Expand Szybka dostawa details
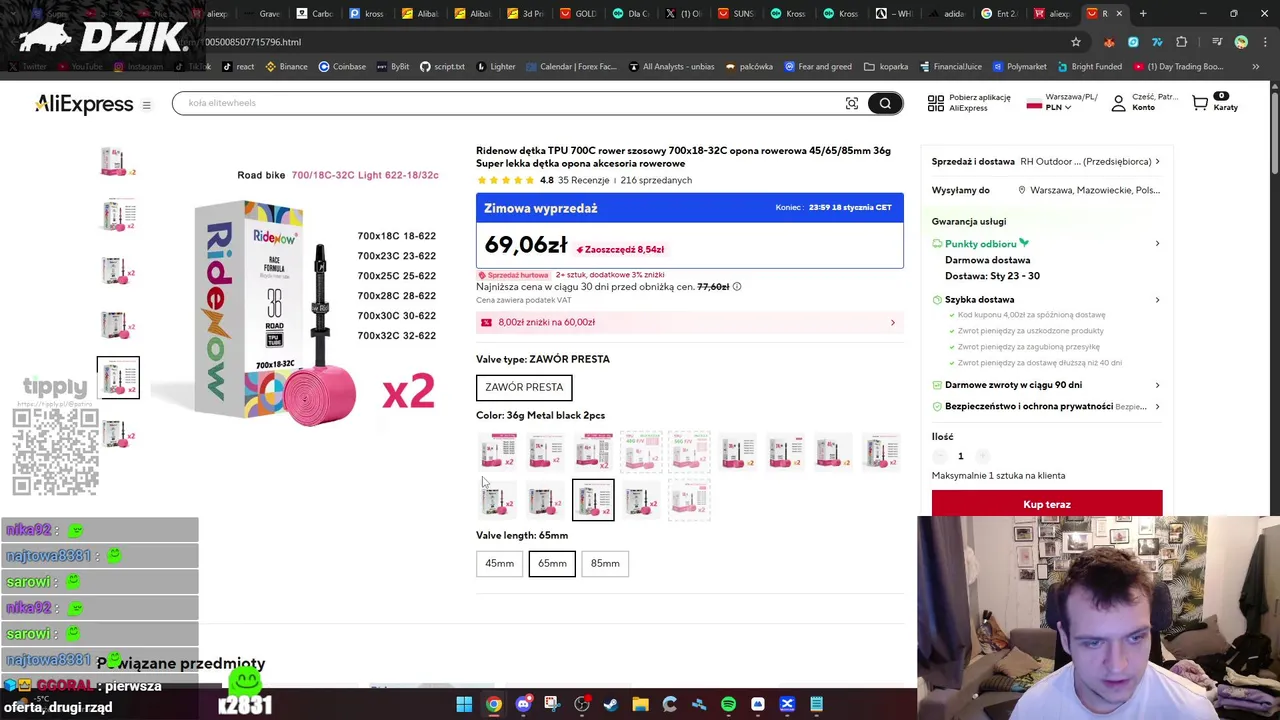The image size is (1280, 720). (1046, 300)
